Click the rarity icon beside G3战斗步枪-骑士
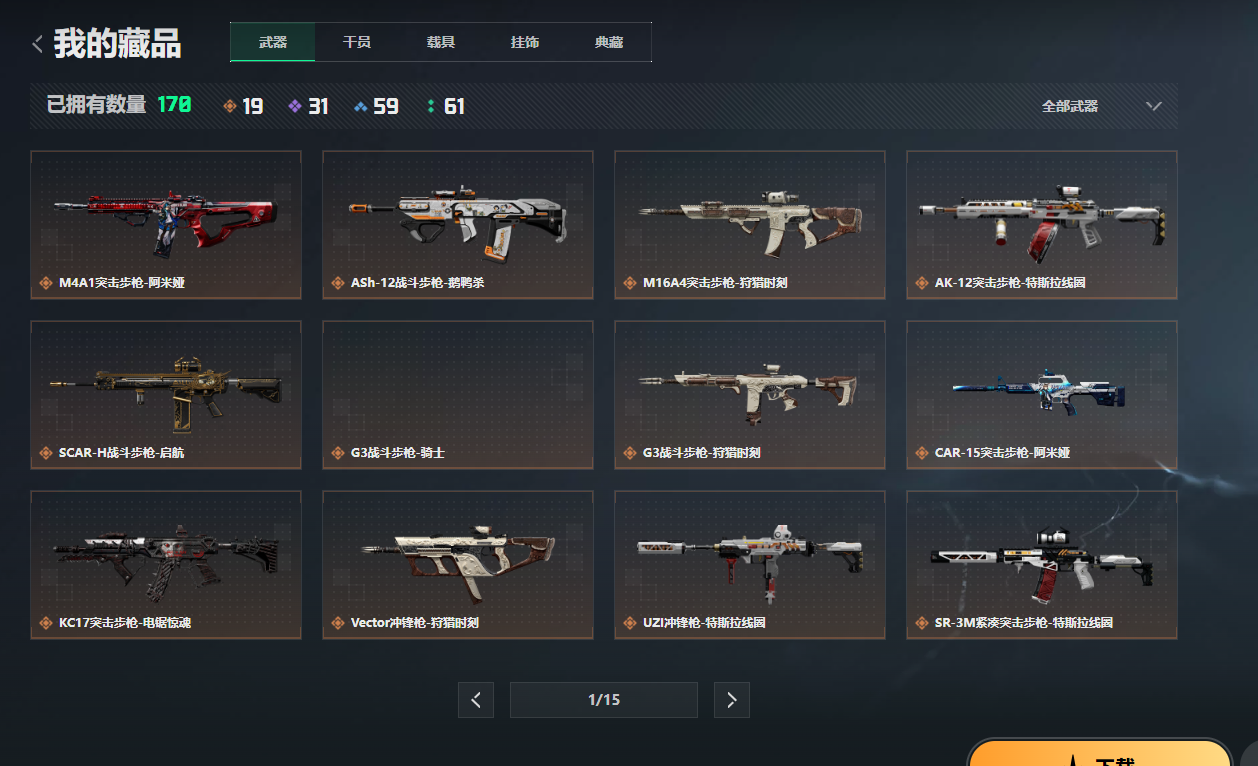The width and height of the screenshot is (1258, 766). point(337,453)
